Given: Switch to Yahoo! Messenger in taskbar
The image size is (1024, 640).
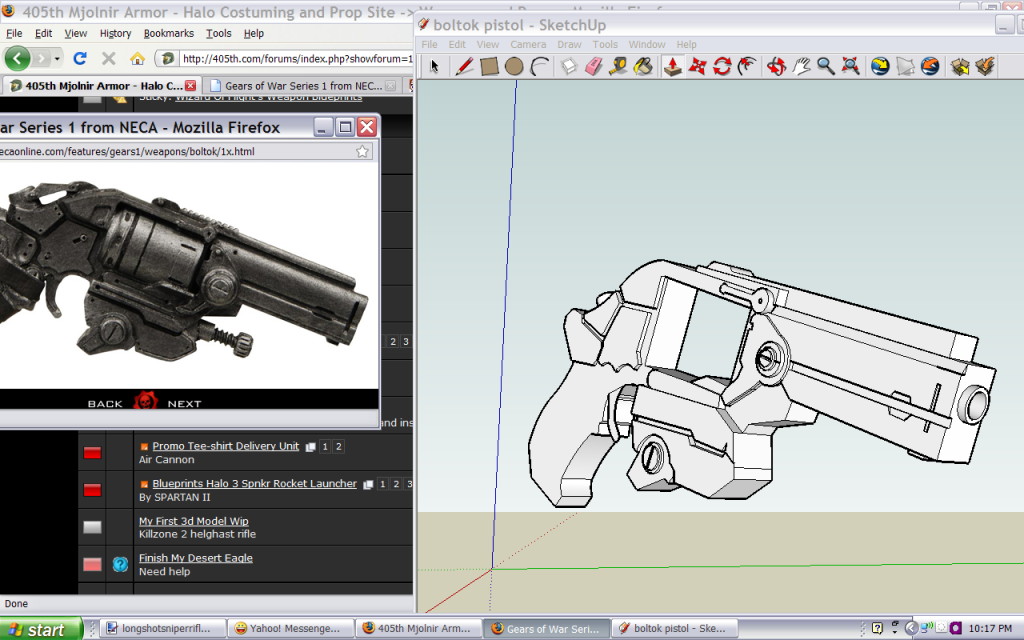Looking at the screenshot, I should coord(291,628).
